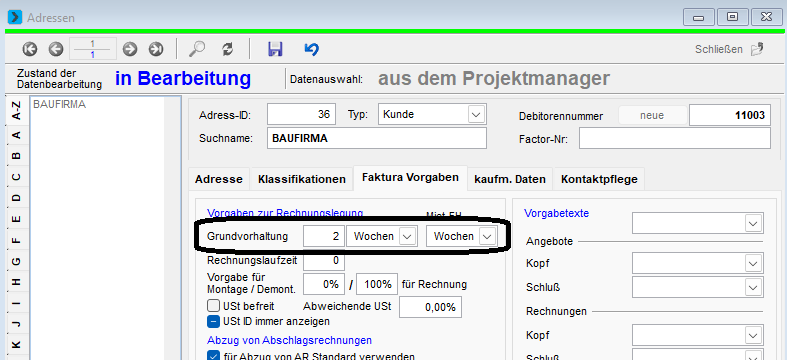Click the Abweichende USt field
Image resolution: width=787 pixels, height=360 pixels.
(430, 307)
